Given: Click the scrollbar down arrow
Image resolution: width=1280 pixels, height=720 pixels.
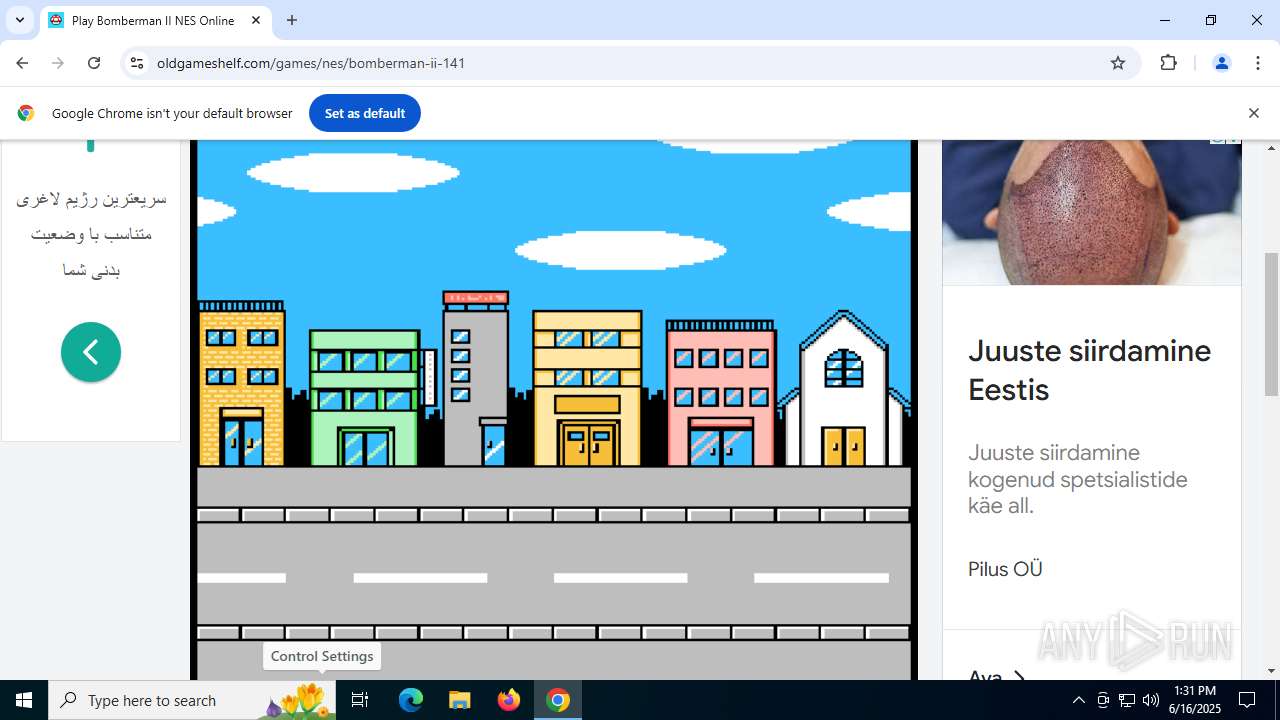Looking at the screenshot, I should click(x=1271, y=671).
